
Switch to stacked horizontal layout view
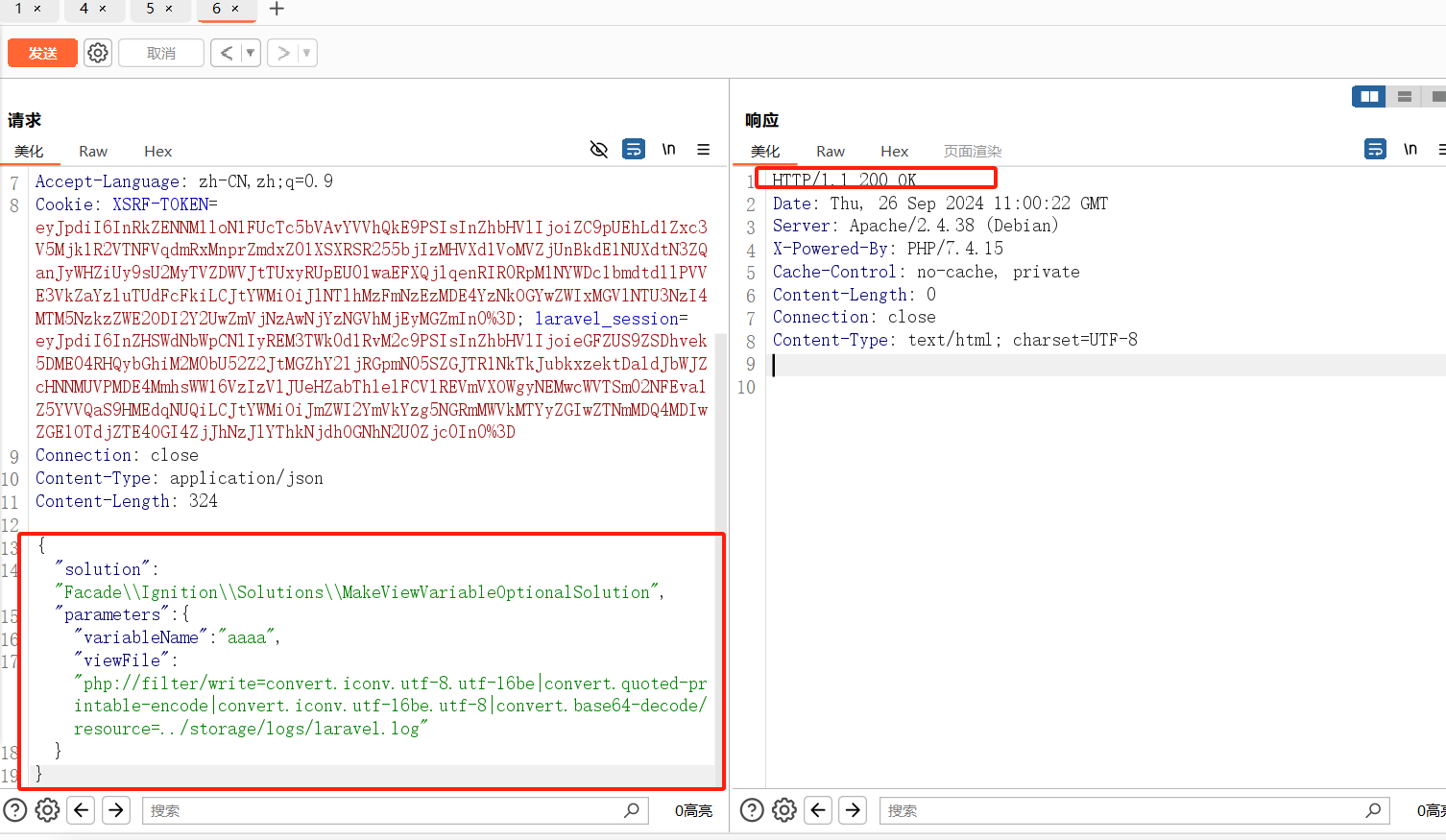click(x=1405, y=96)
